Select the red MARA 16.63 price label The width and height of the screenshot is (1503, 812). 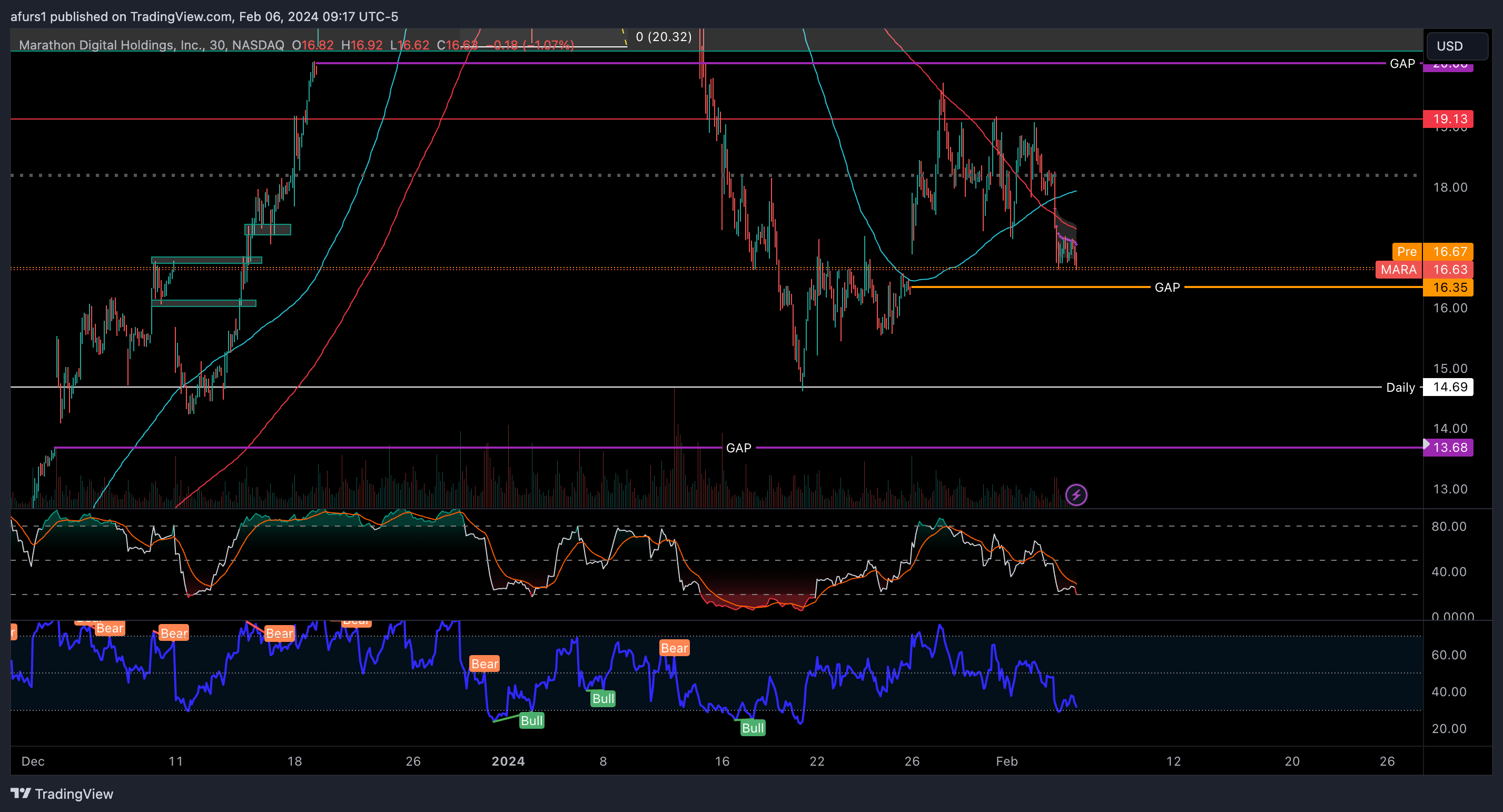click(x=1424, y=270)
